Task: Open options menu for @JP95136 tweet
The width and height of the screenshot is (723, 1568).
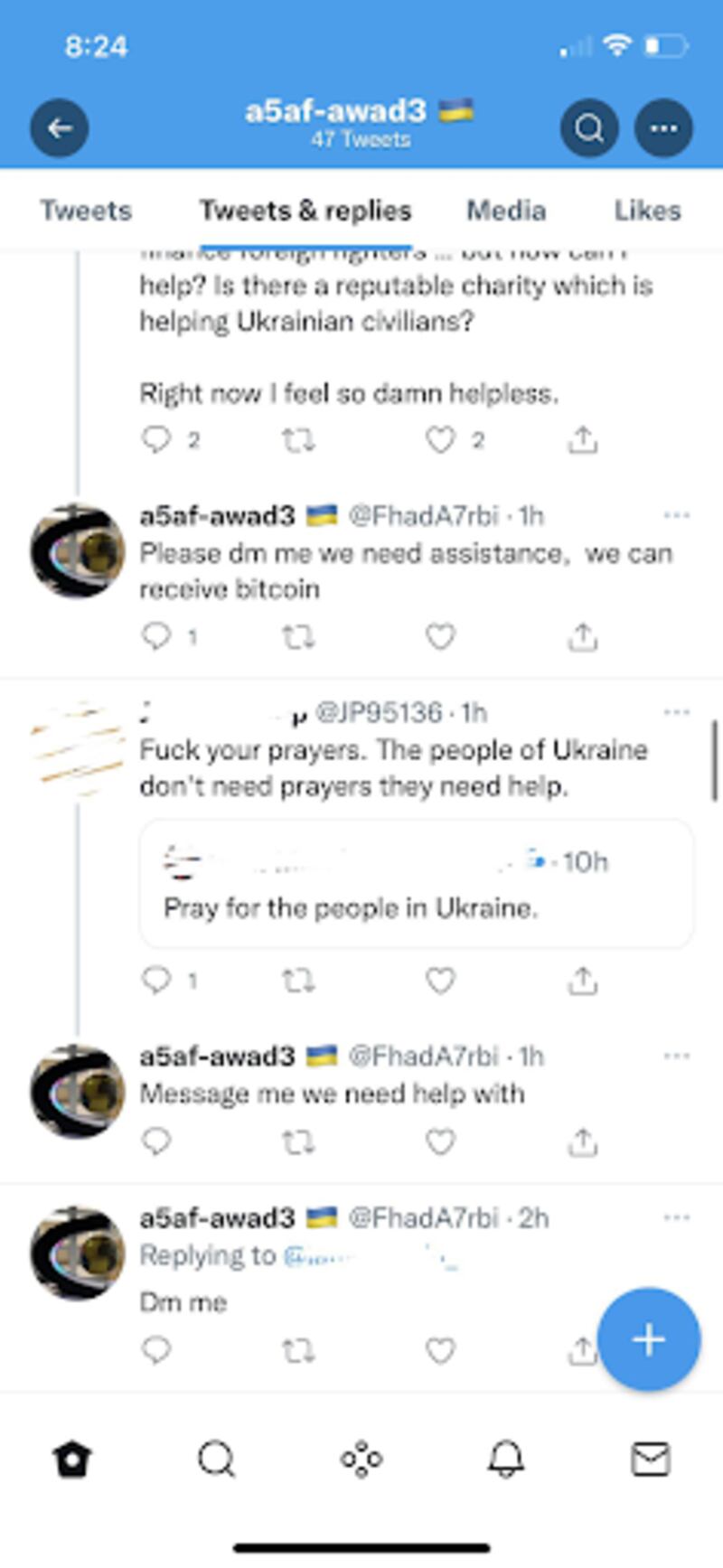Action: coord(676,712)
